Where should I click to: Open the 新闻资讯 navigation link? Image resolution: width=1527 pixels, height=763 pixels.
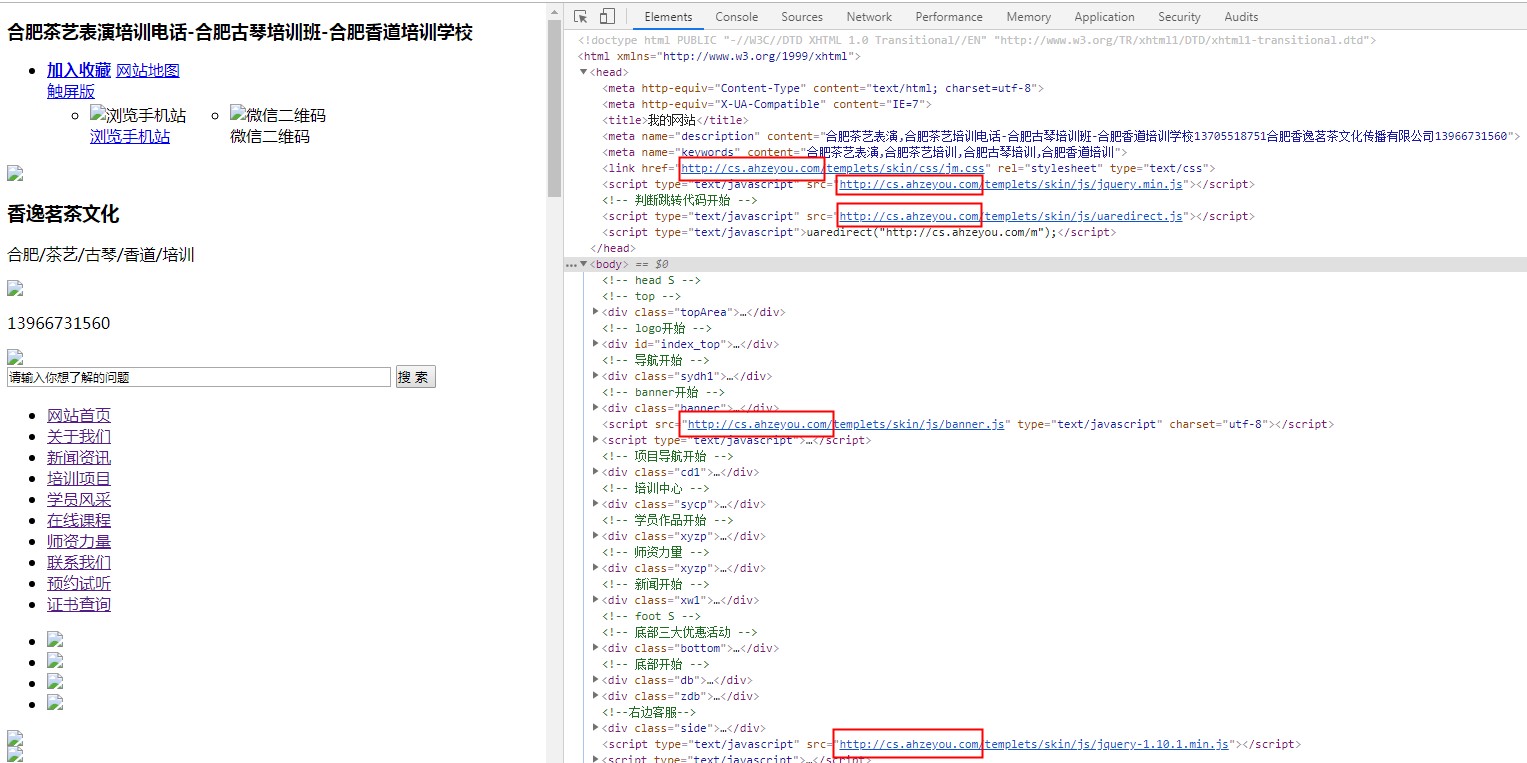79,457
